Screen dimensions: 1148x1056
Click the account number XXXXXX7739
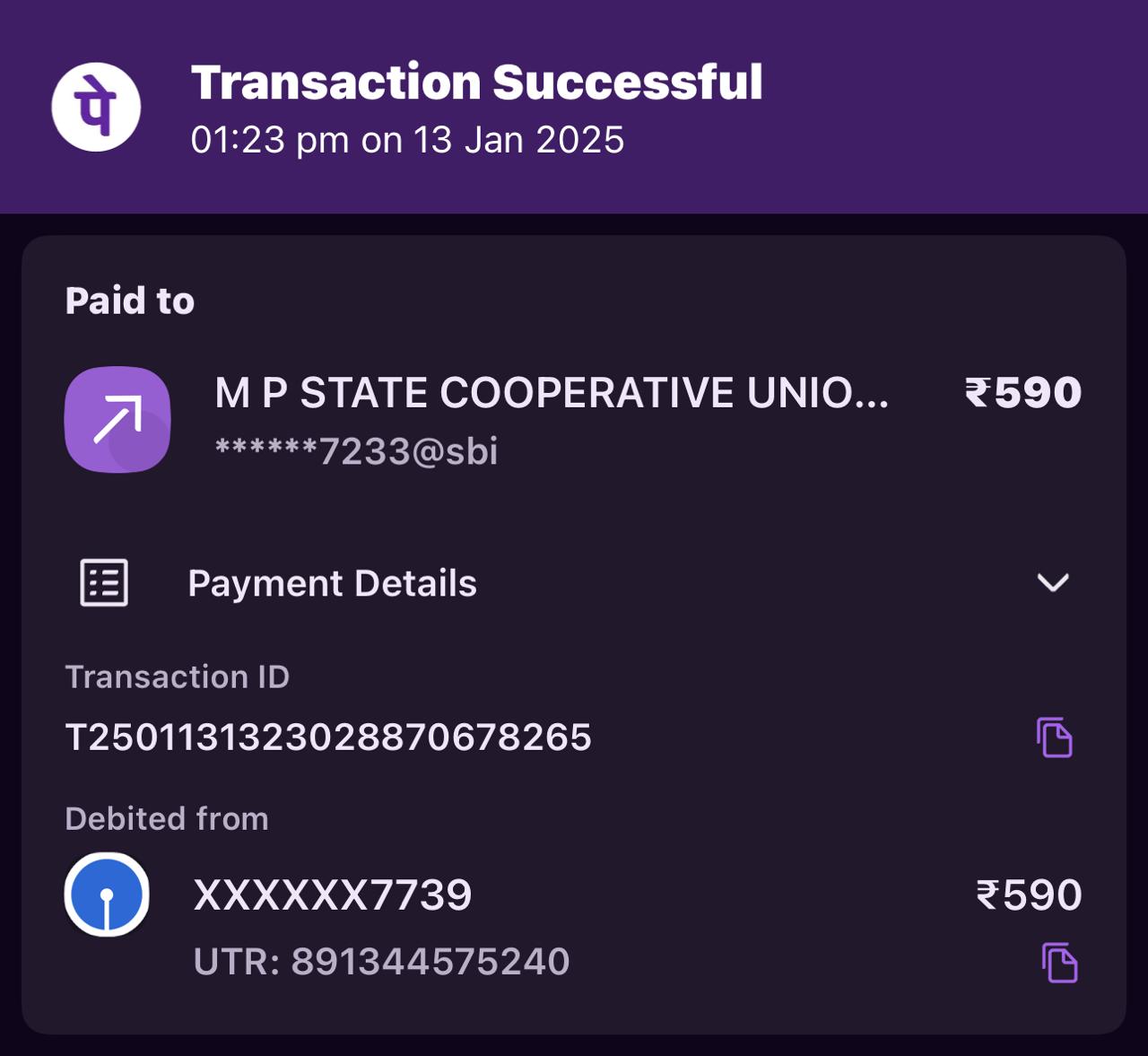pyautogui.click(x=333, y=895)
